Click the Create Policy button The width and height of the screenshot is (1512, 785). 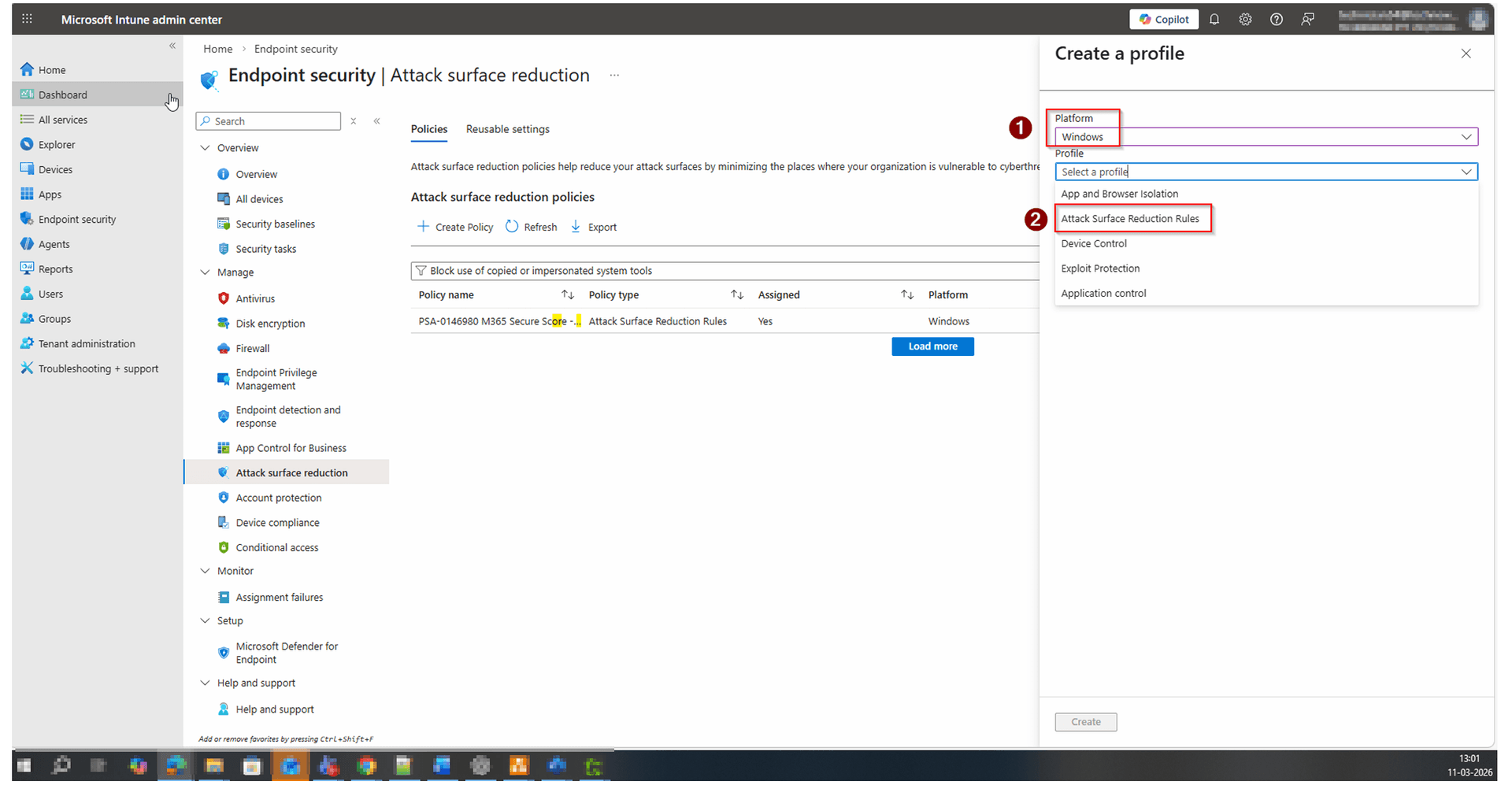tap(455, 227)
